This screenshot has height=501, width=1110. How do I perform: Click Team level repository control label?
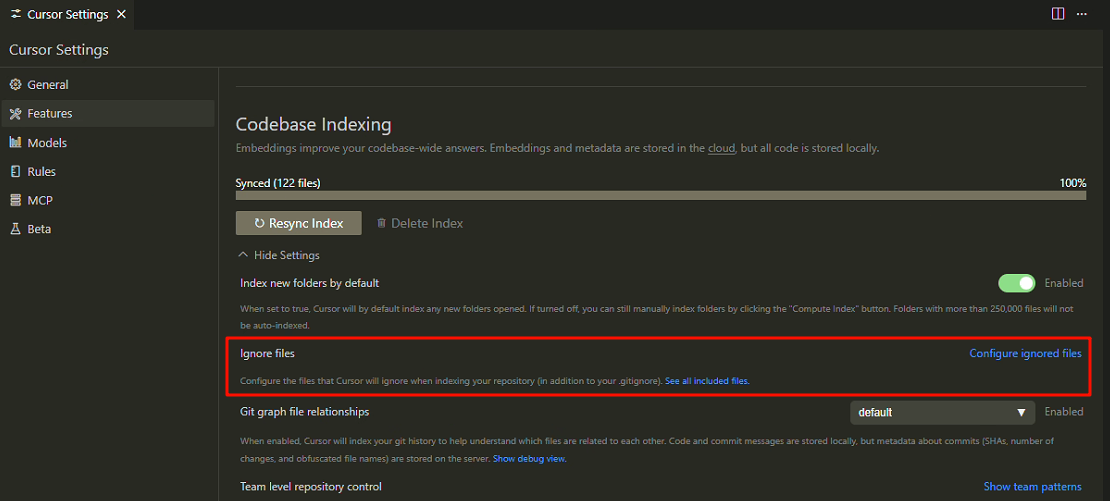(x=311, y=486)
